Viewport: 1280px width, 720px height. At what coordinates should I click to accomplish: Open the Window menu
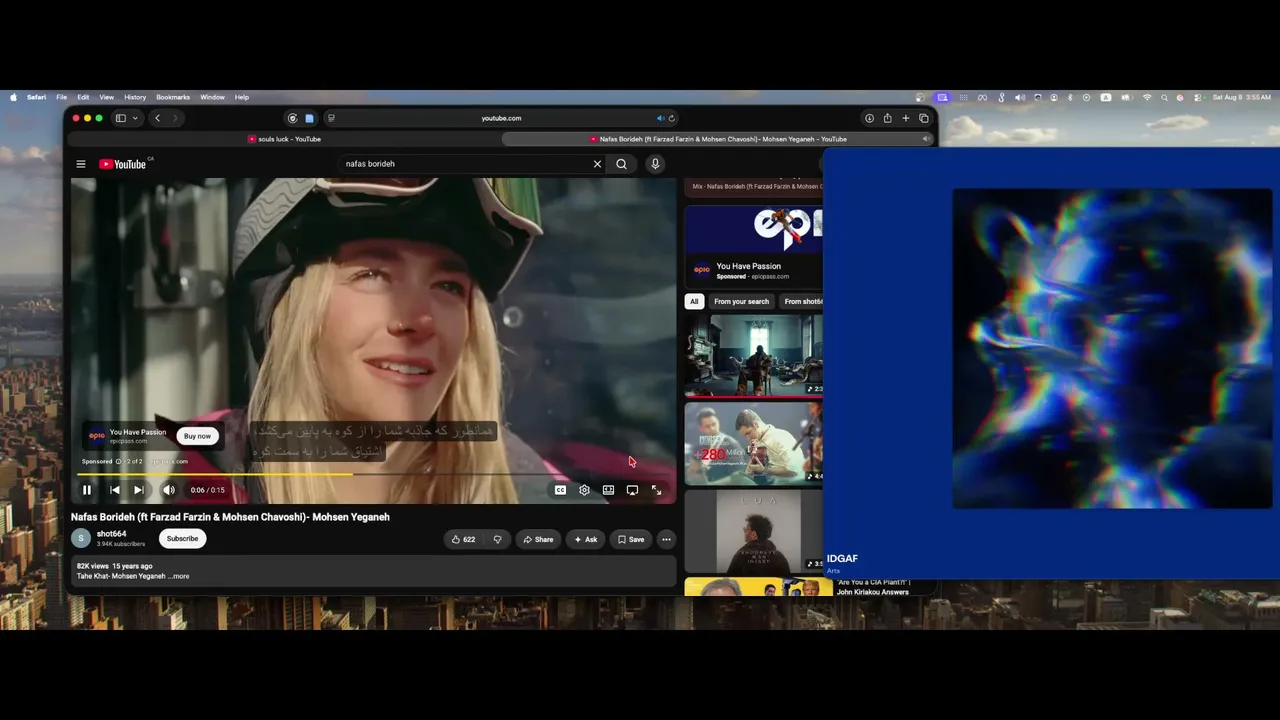(x=212, y=97)
